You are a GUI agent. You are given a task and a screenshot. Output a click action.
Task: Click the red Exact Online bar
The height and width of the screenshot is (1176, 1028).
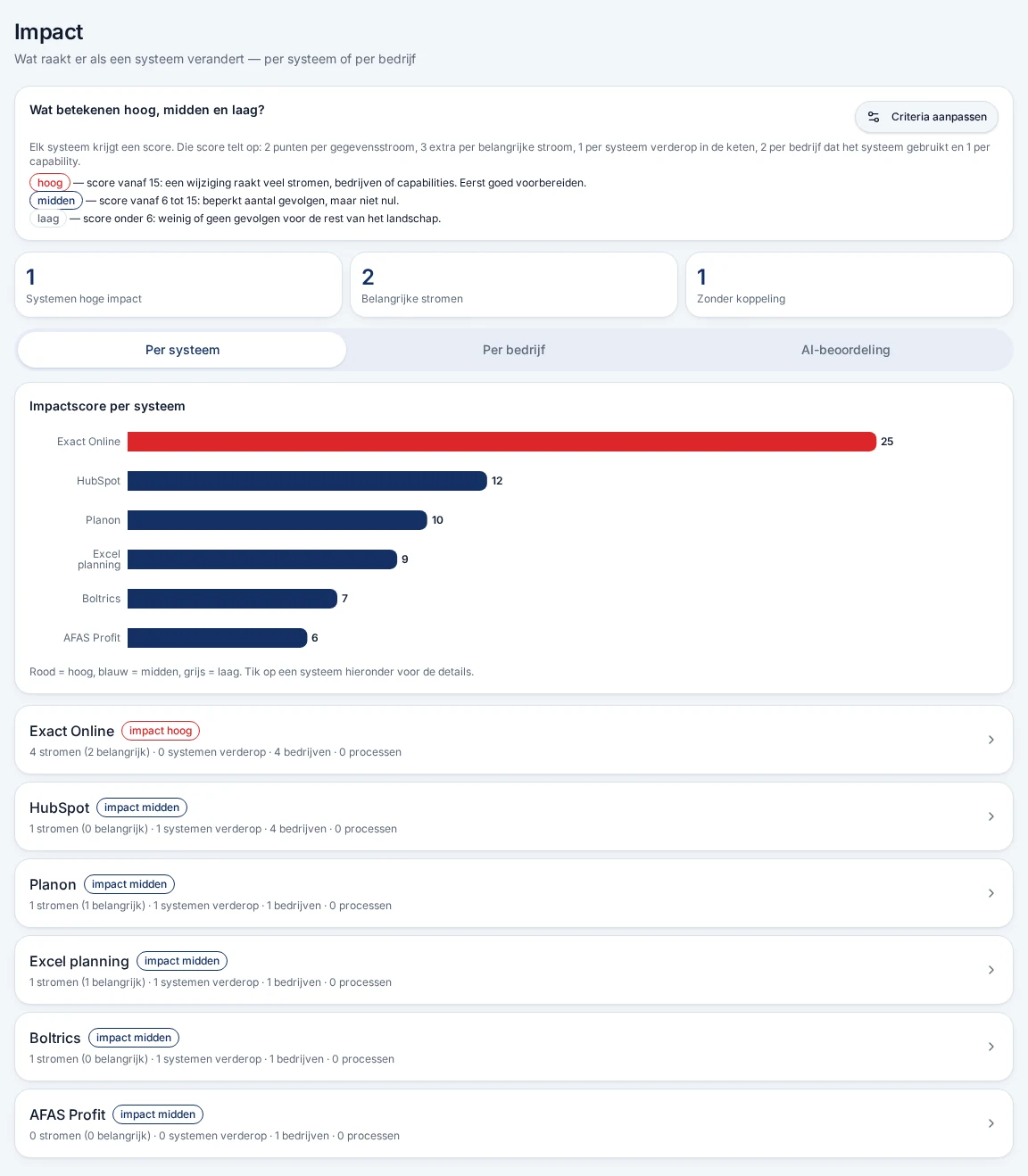tap(502, 442)
